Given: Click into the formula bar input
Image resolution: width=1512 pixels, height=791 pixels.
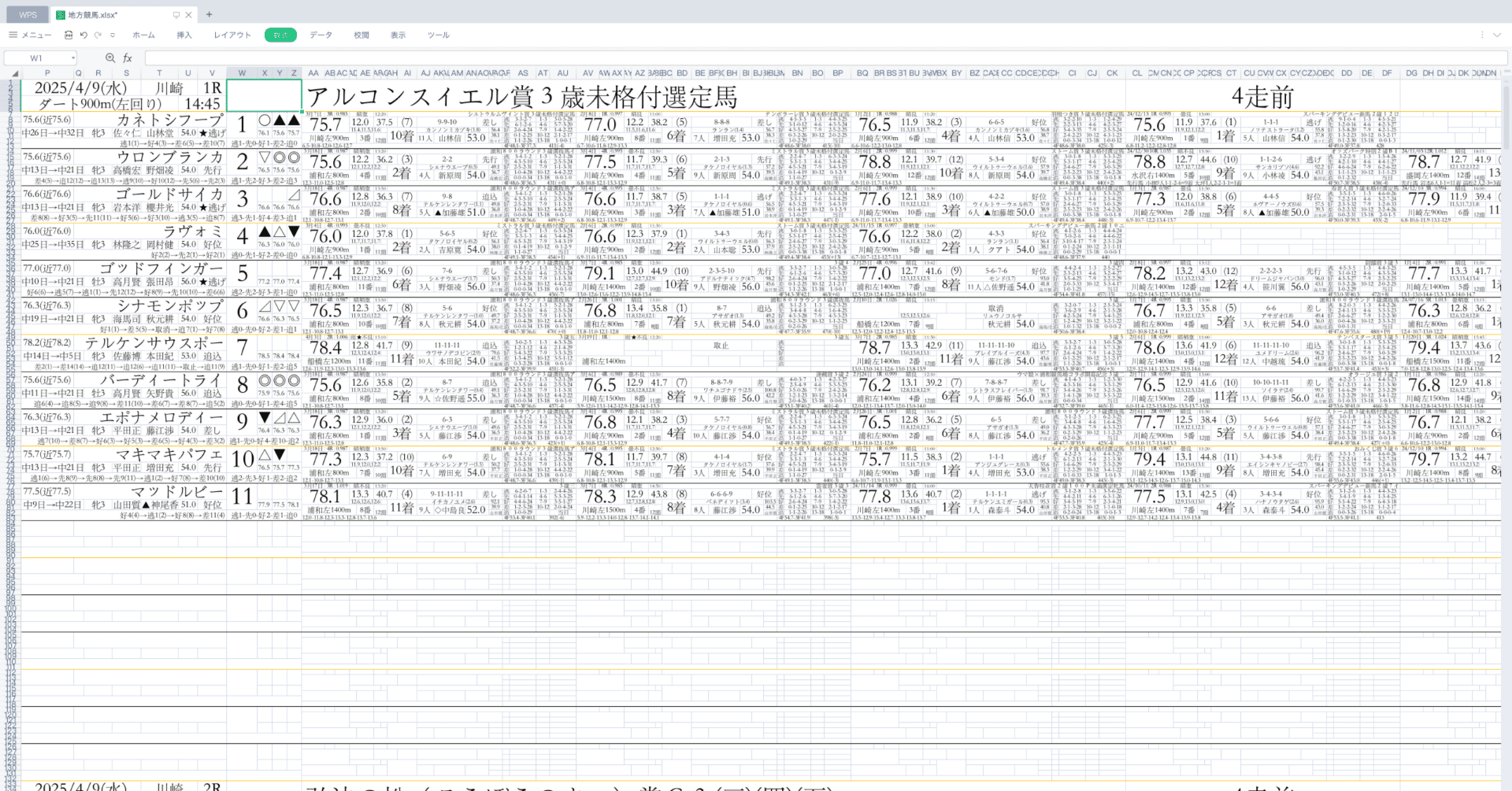Looking at the screenshot, I should pyautogui.click(x=825, y=57).
